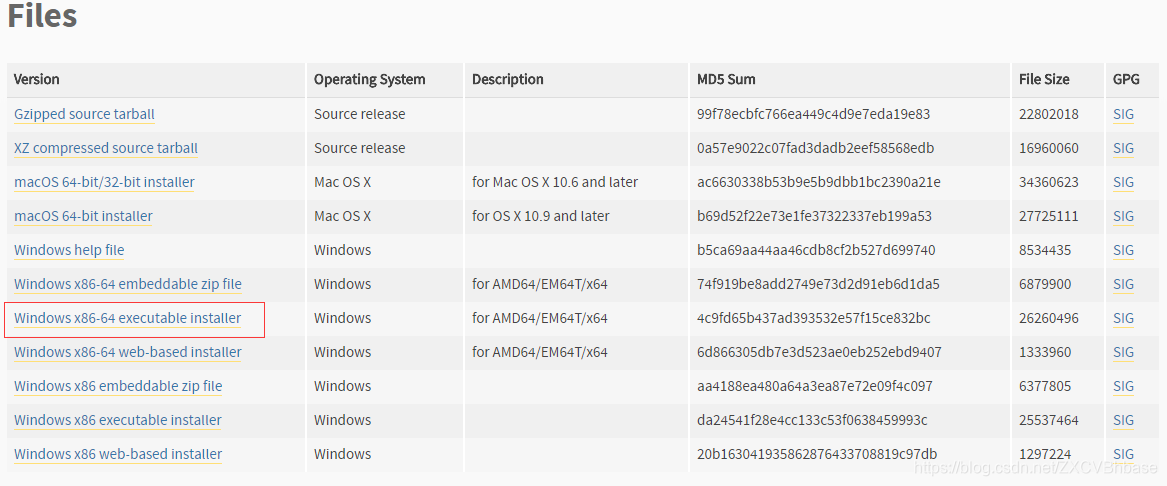Click file size 26260496
The height and width of the screenshot is (486, 1167).
[x=1049, y=319]
